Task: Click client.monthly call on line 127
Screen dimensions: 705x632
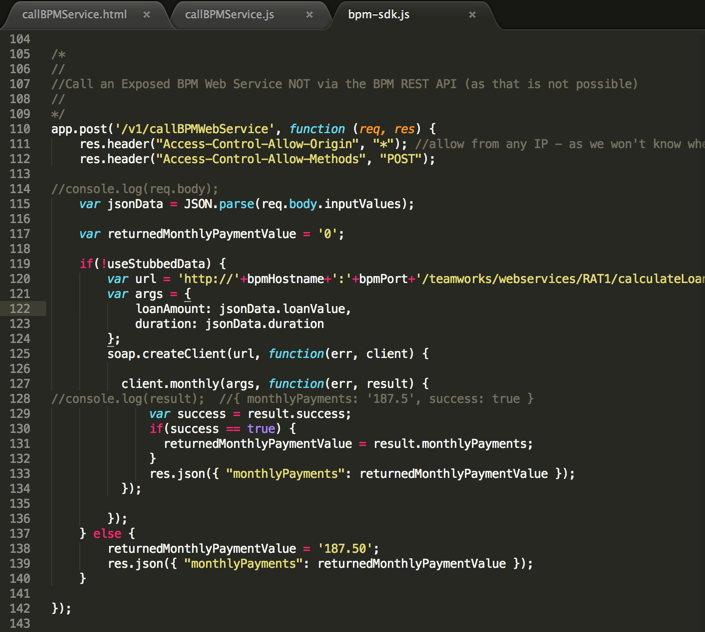Action: pyautogui.click(x=170, y=384)
